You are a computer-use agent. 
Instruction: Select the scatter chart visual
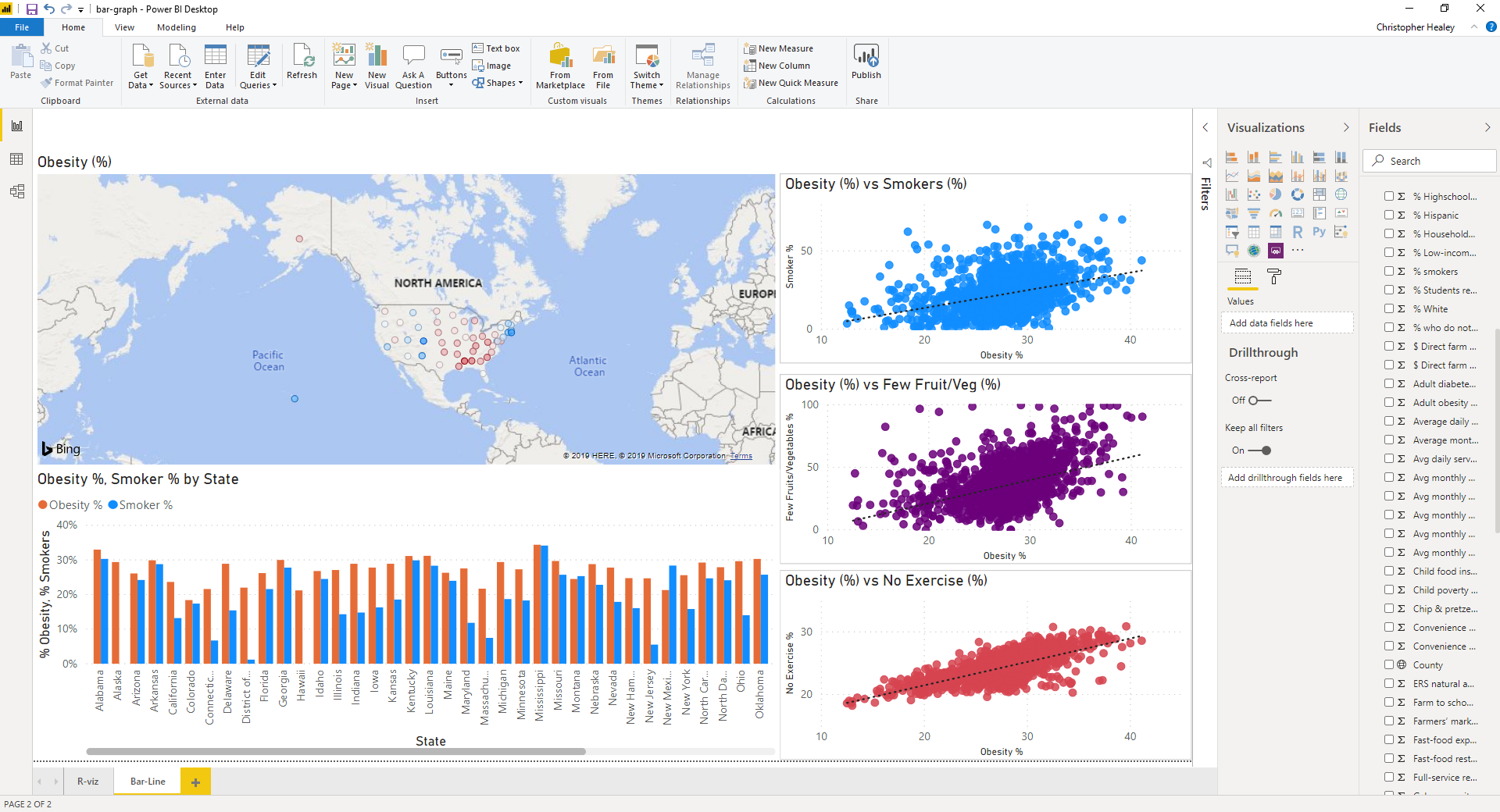pos(1254,194)
